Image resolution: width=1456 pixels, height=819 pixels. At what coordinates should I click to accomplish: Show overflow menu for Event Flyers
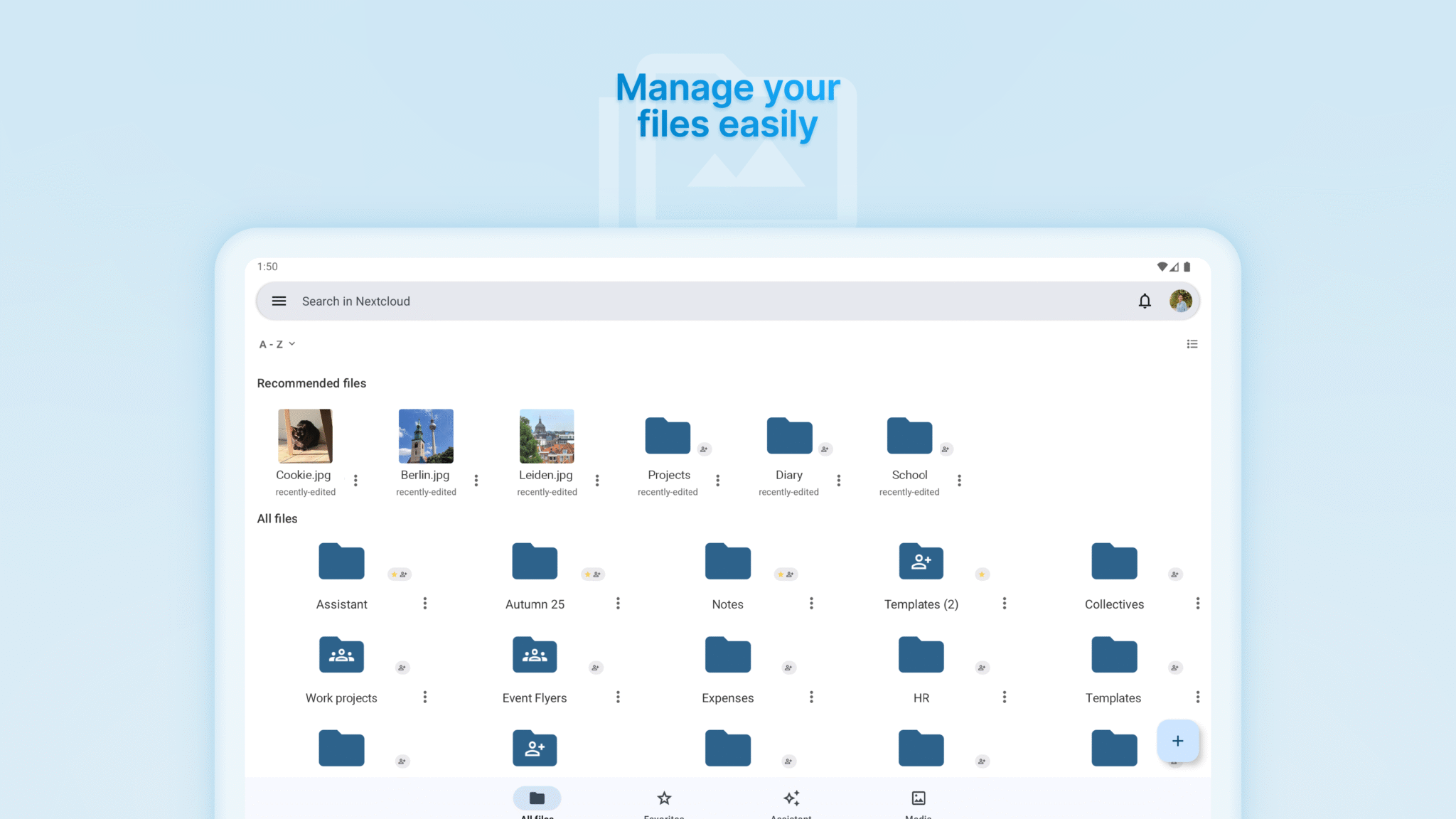tap(618, 697)
